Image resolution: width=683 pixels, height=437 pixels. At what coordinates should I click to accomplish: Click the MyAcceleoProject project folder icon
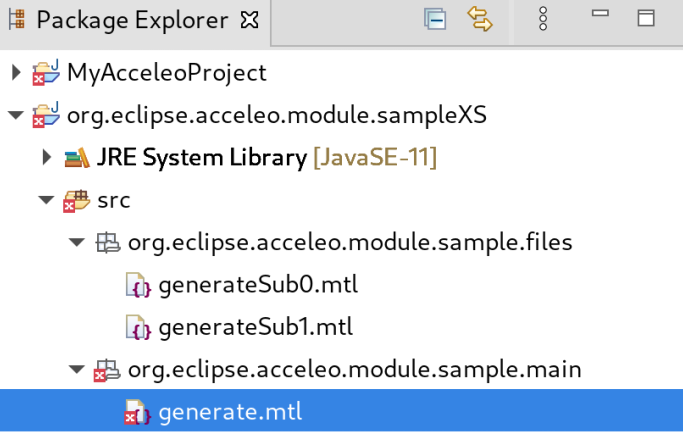coord(46,73)
